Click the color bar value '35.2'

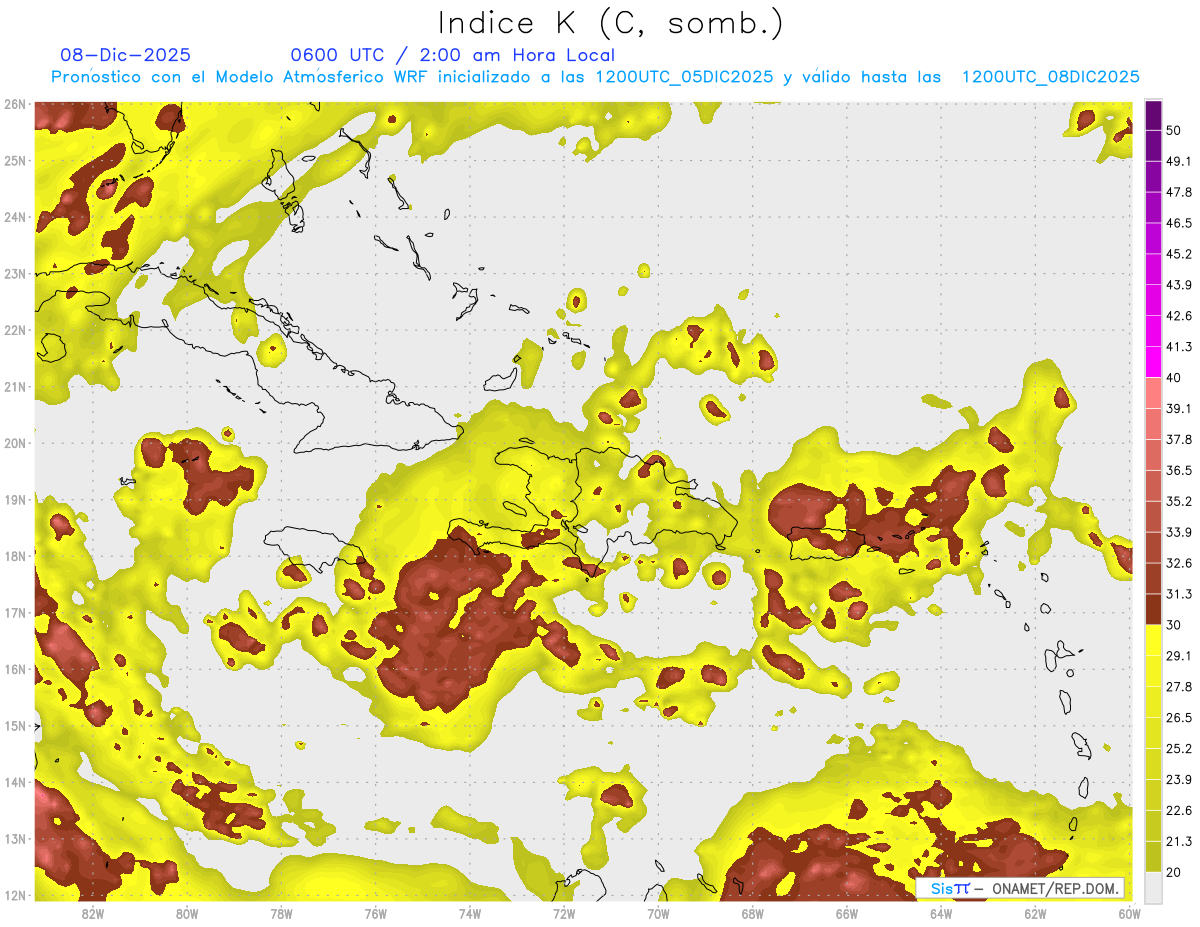(x=1178, y=501)
